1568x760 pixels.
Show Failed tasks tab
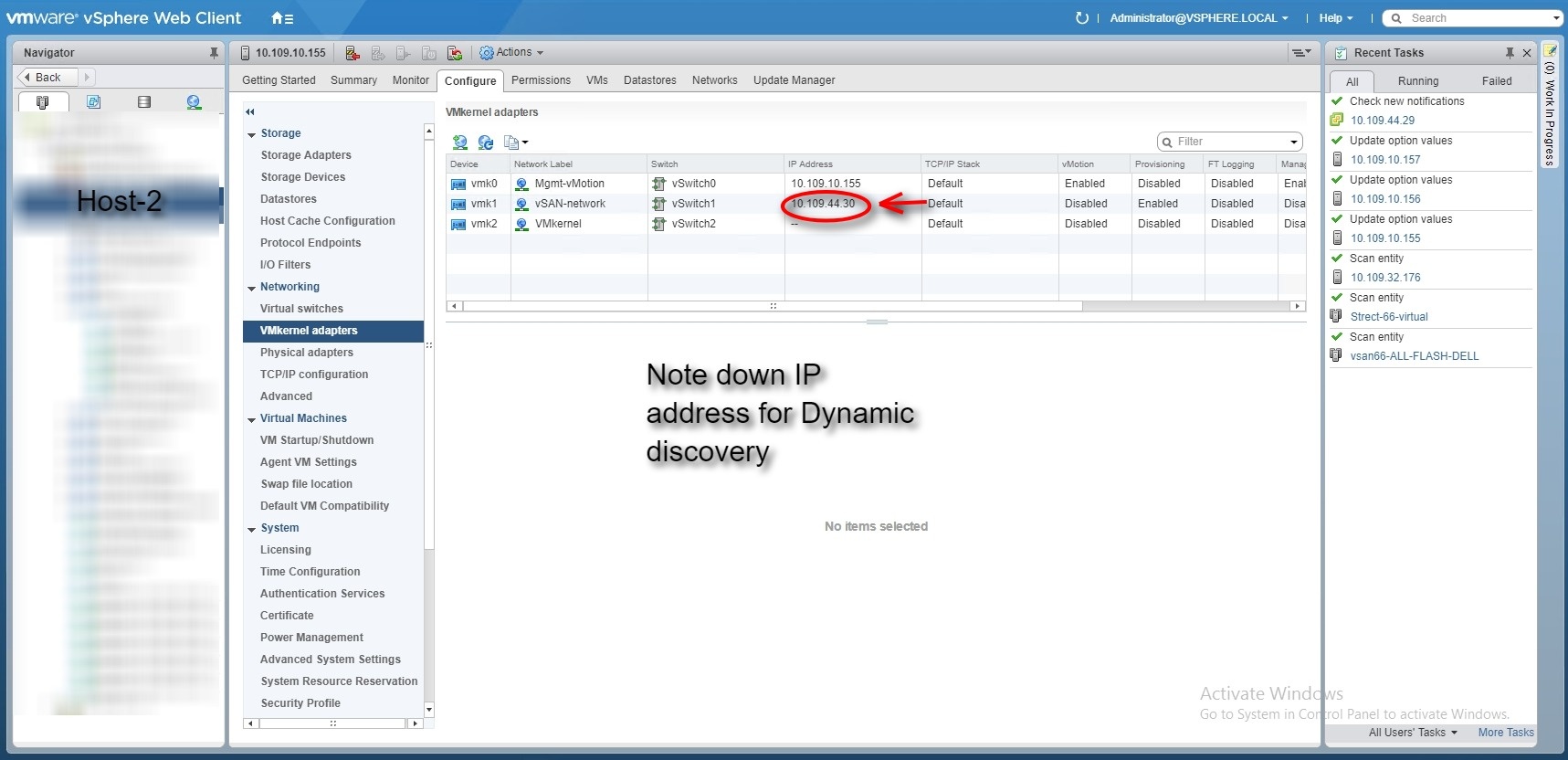[x=1496, y=81]
